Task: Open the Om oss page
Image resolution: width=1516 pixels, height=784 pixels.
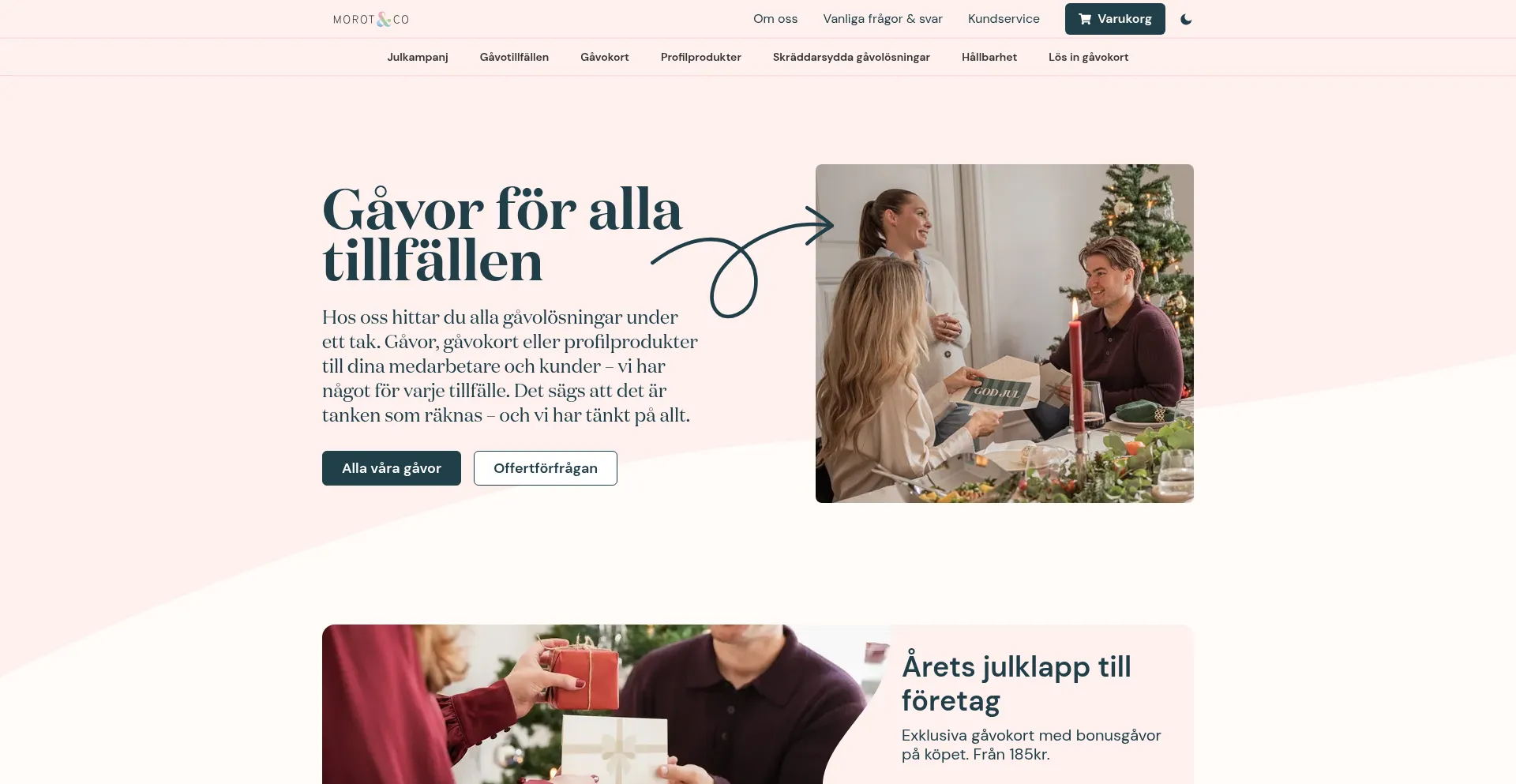Action: pos(775,19)
